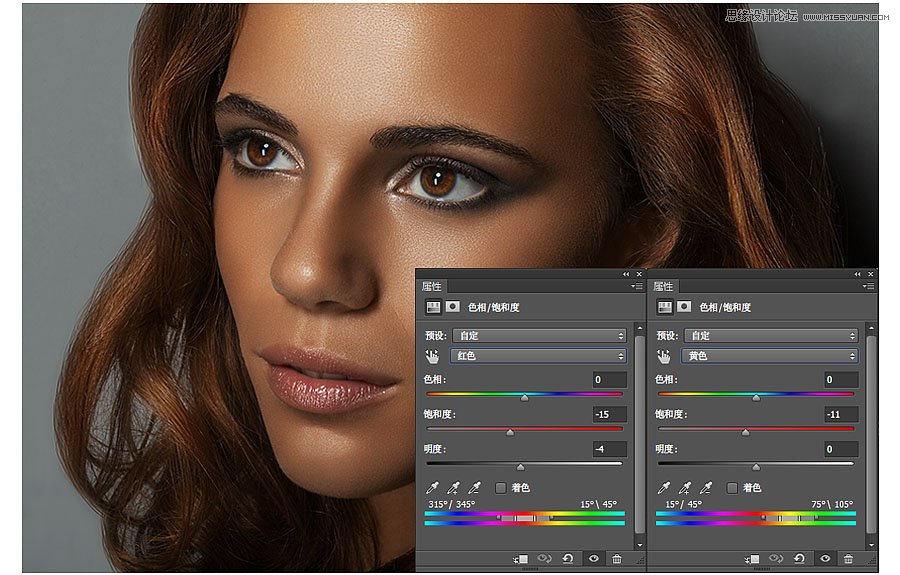Click range text 75°\ 105° in yellow panel
900x575 pixels.
coord(832,504)
